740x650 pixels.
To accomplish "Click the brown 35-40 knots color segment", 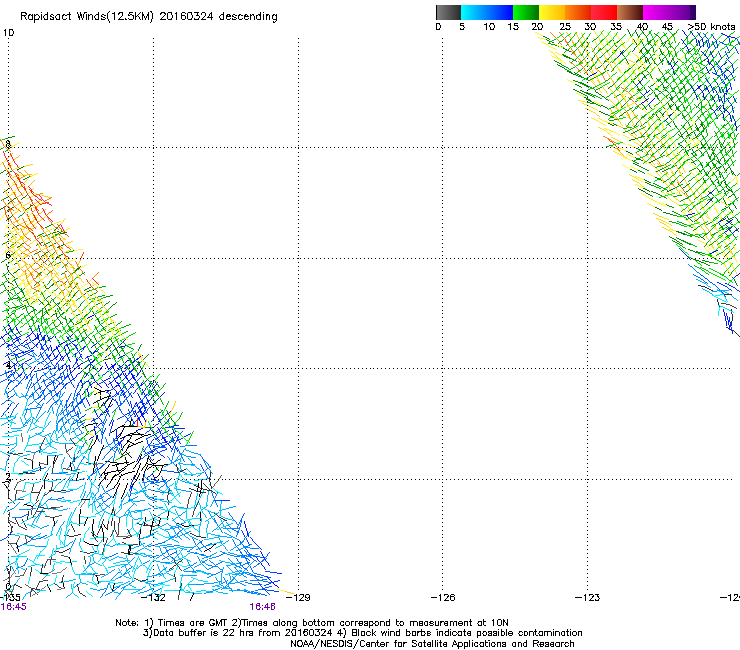I will tap(630, 12).
